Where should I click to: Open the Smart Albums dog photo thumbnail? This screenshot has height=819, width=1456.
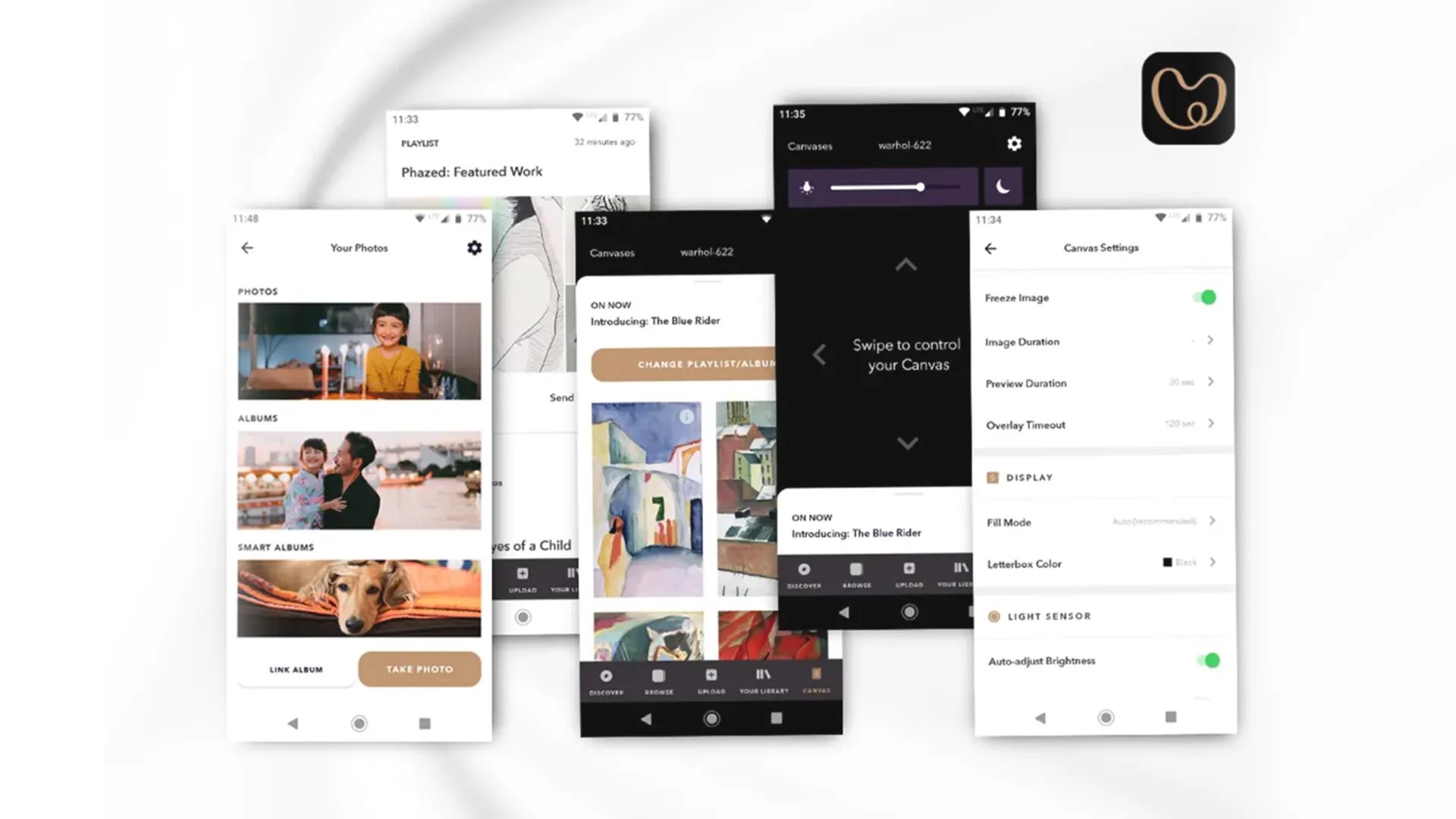(x=359, y=598)
